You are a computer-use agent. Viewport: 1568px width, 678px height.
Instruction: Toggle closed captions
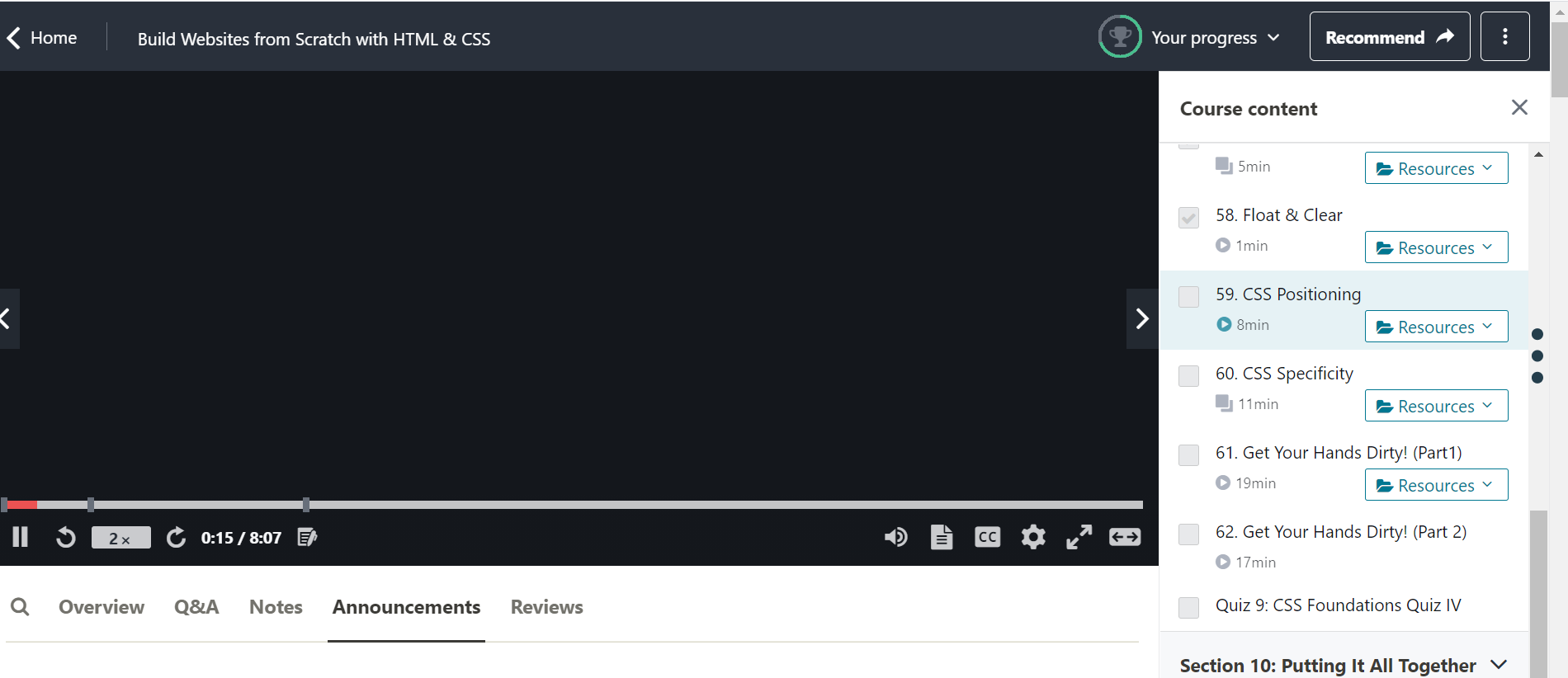(987, 538)
